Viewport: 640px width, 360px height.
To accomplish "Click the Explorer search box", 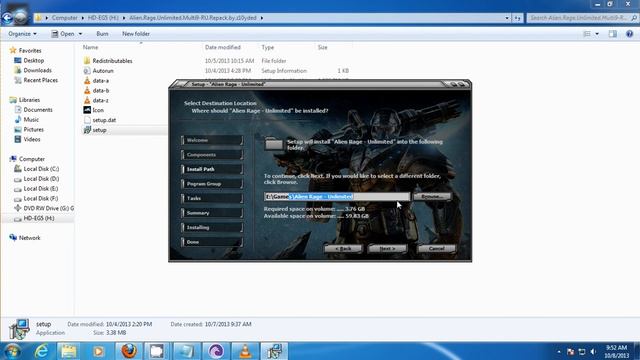I will click(582, 18).
